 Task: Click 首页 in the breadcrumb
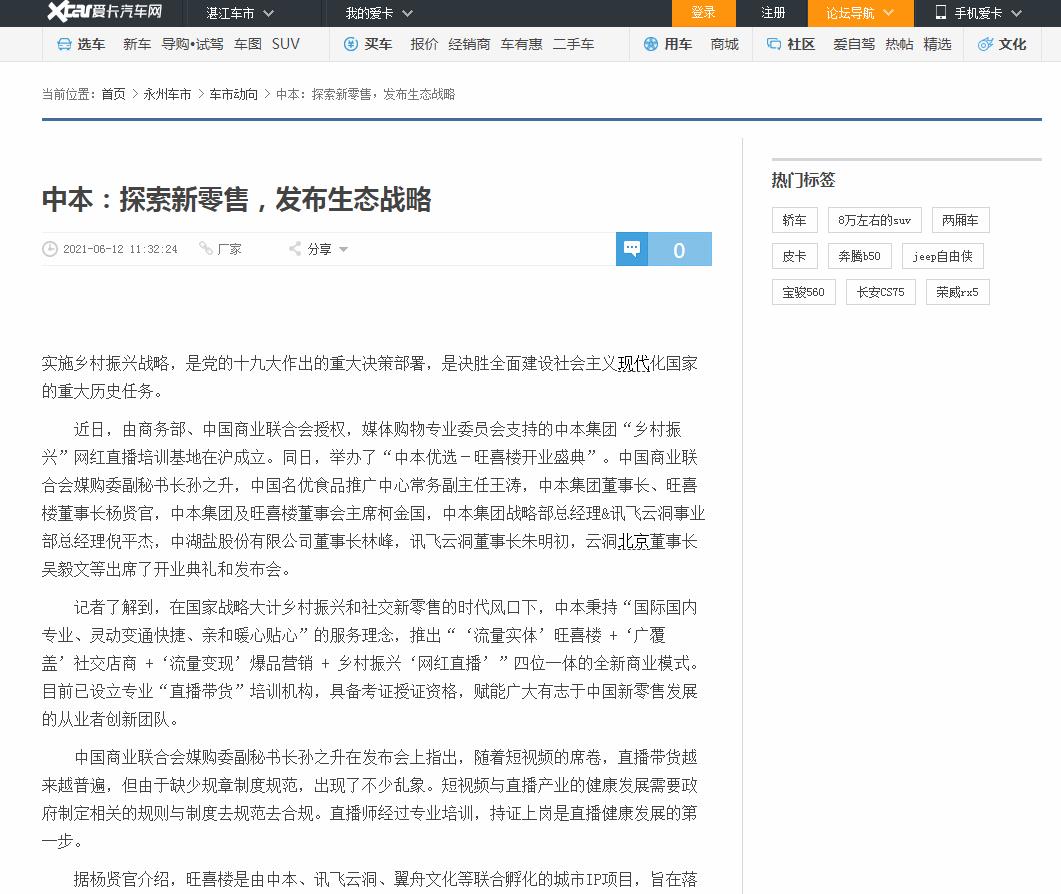pos(113,94)
